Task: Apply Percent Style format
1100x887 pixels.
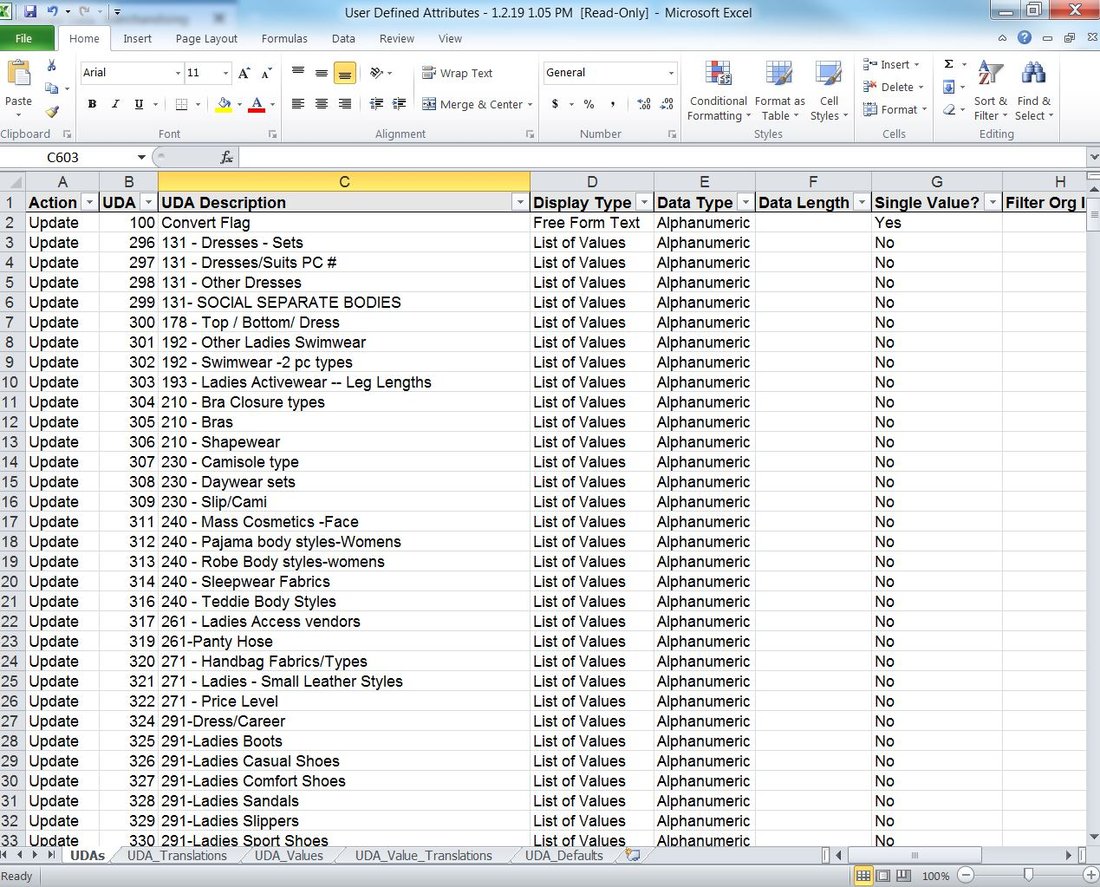Action: (x=589, y=104)
